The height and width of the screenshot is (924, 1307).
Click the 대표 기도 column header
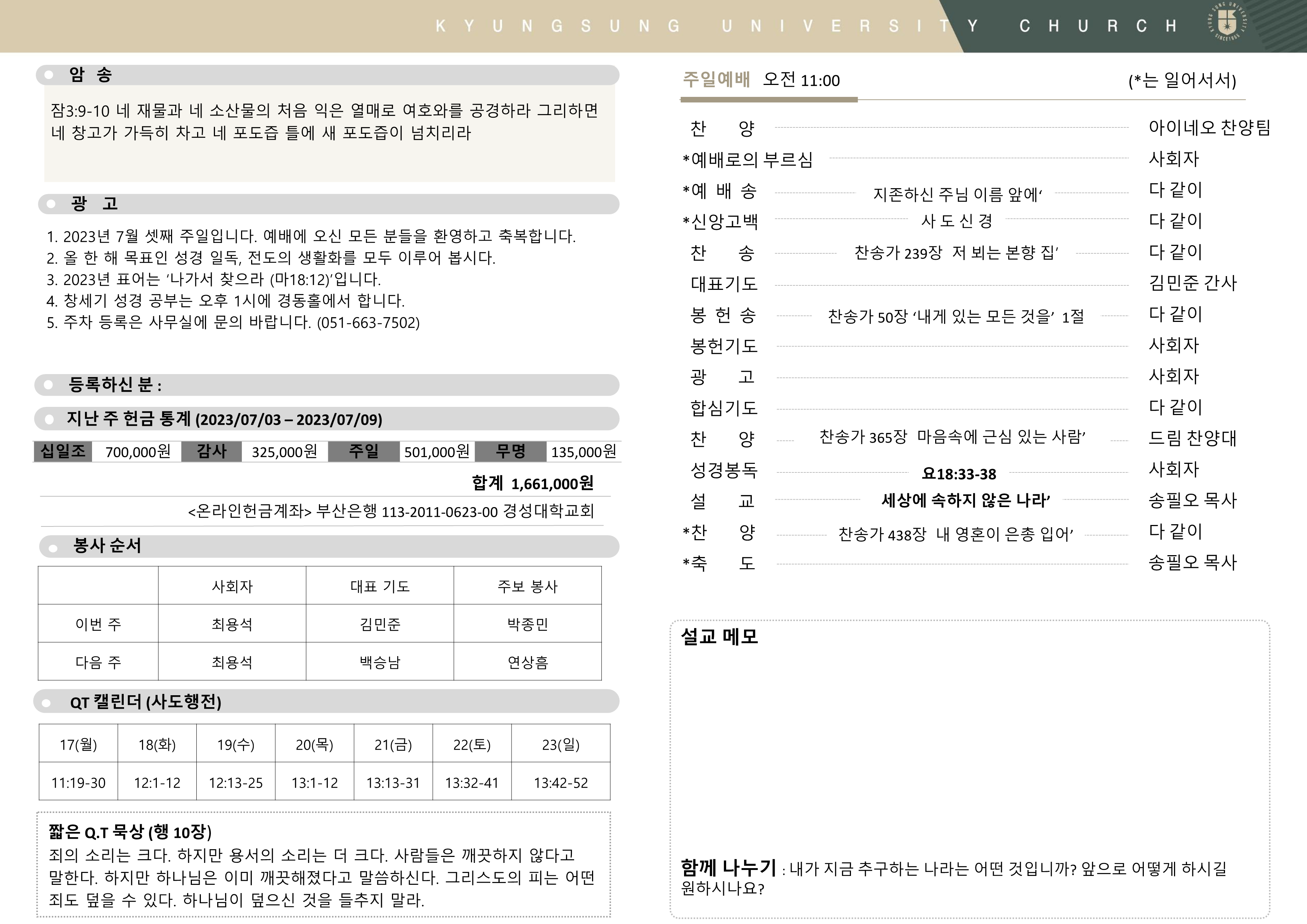pos(380,586)
